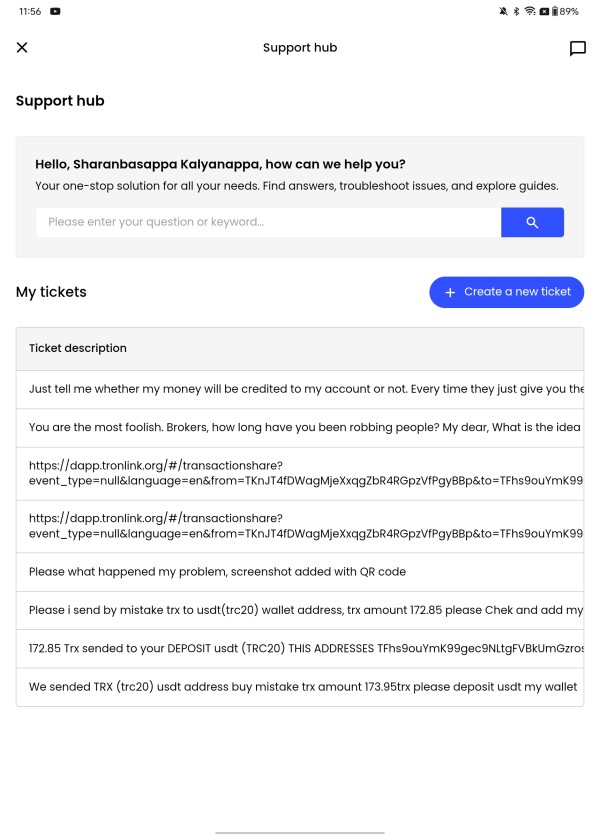Tap the Wi-Fi status icon

pos(530,11)
